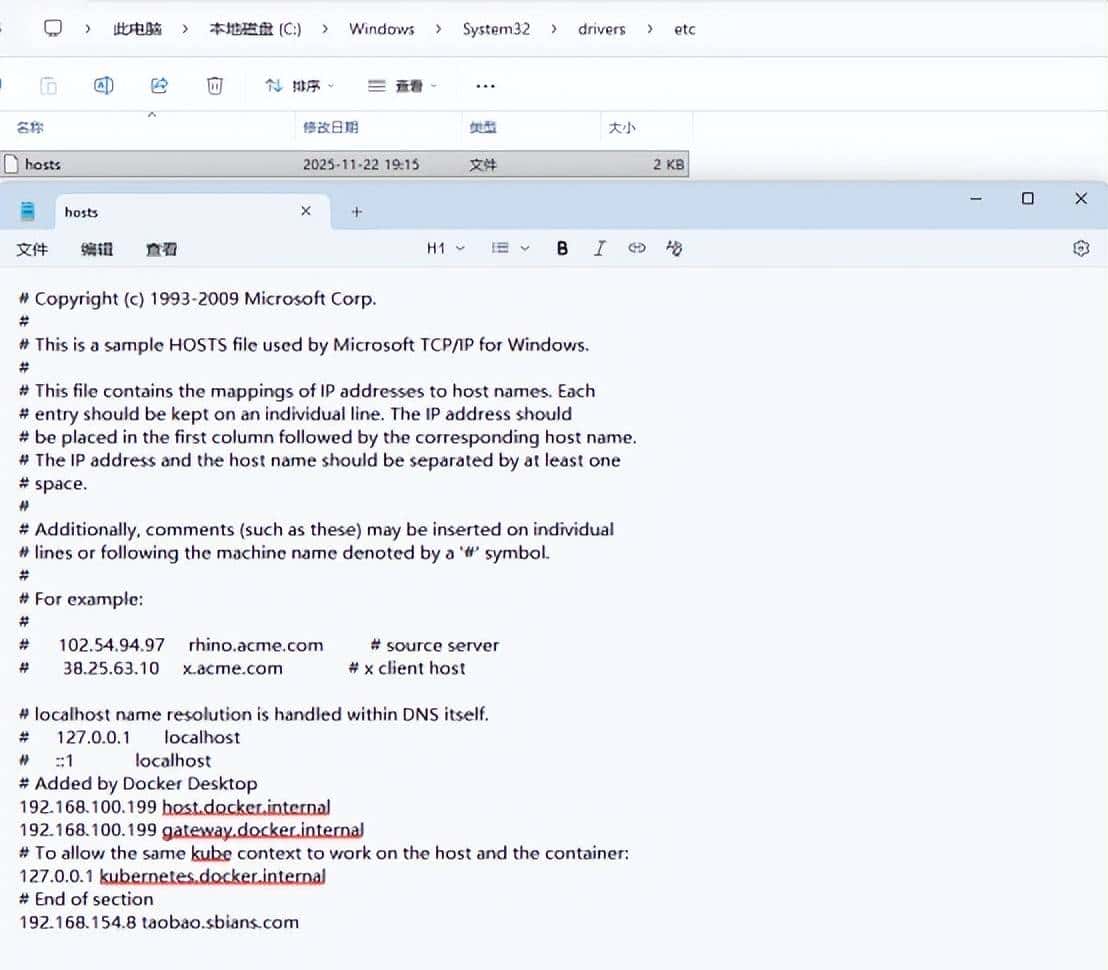1108x970 pixels.
Task: Click etc folder in breadcrumb
Action: pos(685,29)
